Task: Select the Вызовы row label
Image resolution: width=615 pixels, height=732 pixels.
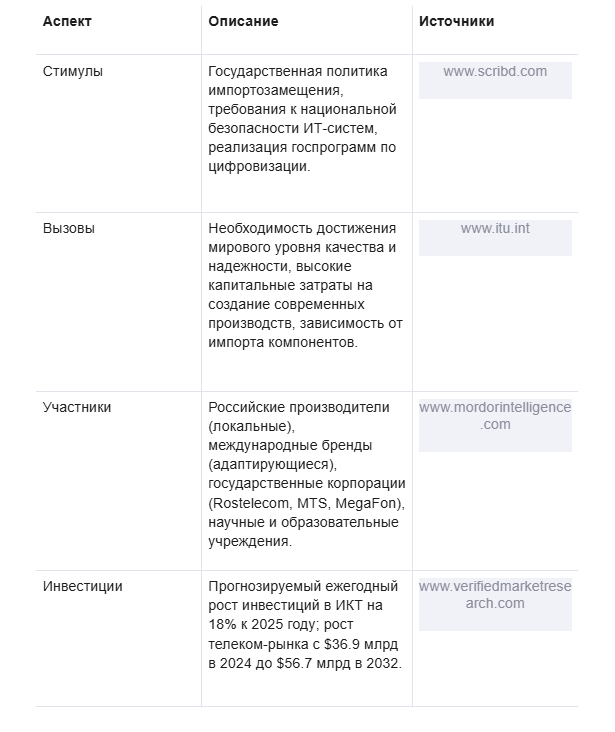Action: click(69, 228)
